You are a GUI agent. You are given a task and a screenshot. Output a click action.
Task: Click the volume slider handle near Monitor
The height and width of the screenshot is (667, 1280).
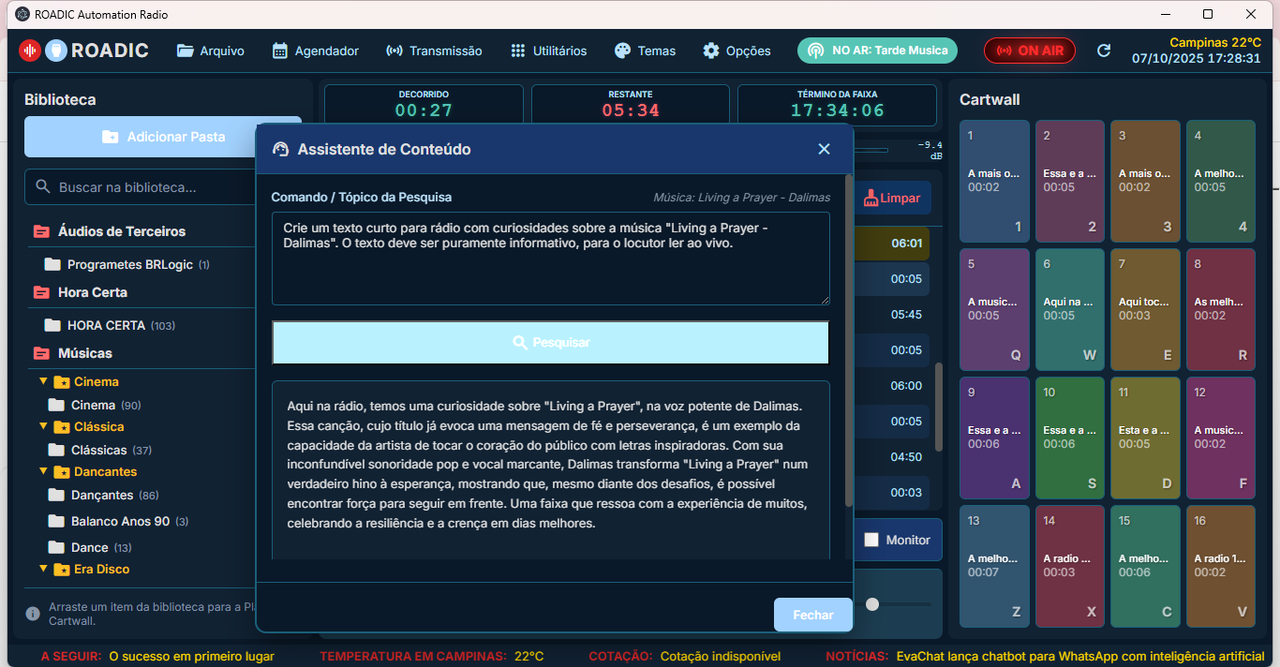coord(873,604)
